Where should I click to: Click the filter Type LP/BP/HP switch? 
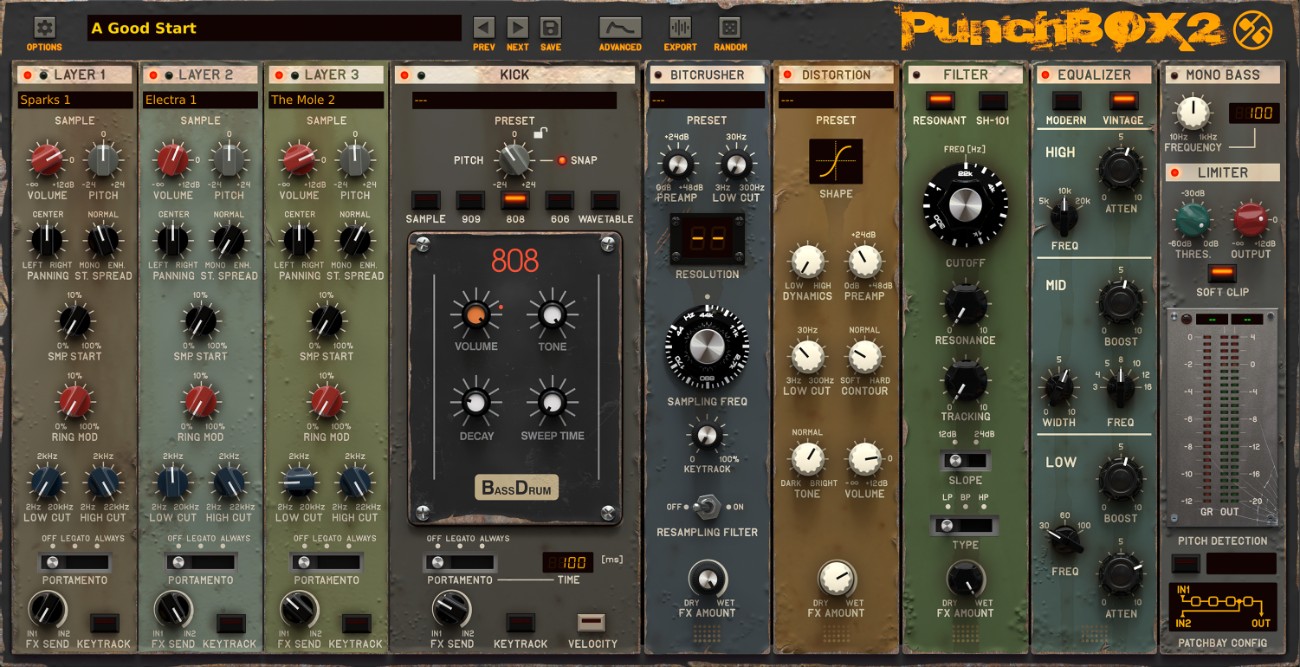965,525
